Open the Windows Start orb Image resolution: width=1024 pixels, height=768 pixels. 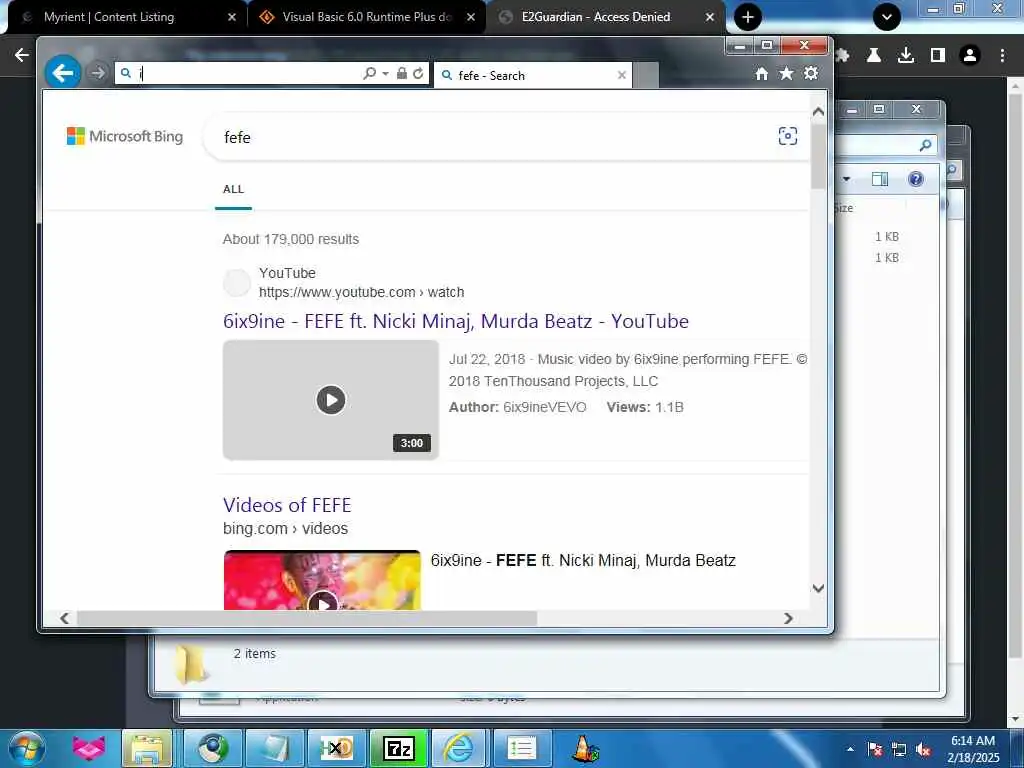[27, 748]
